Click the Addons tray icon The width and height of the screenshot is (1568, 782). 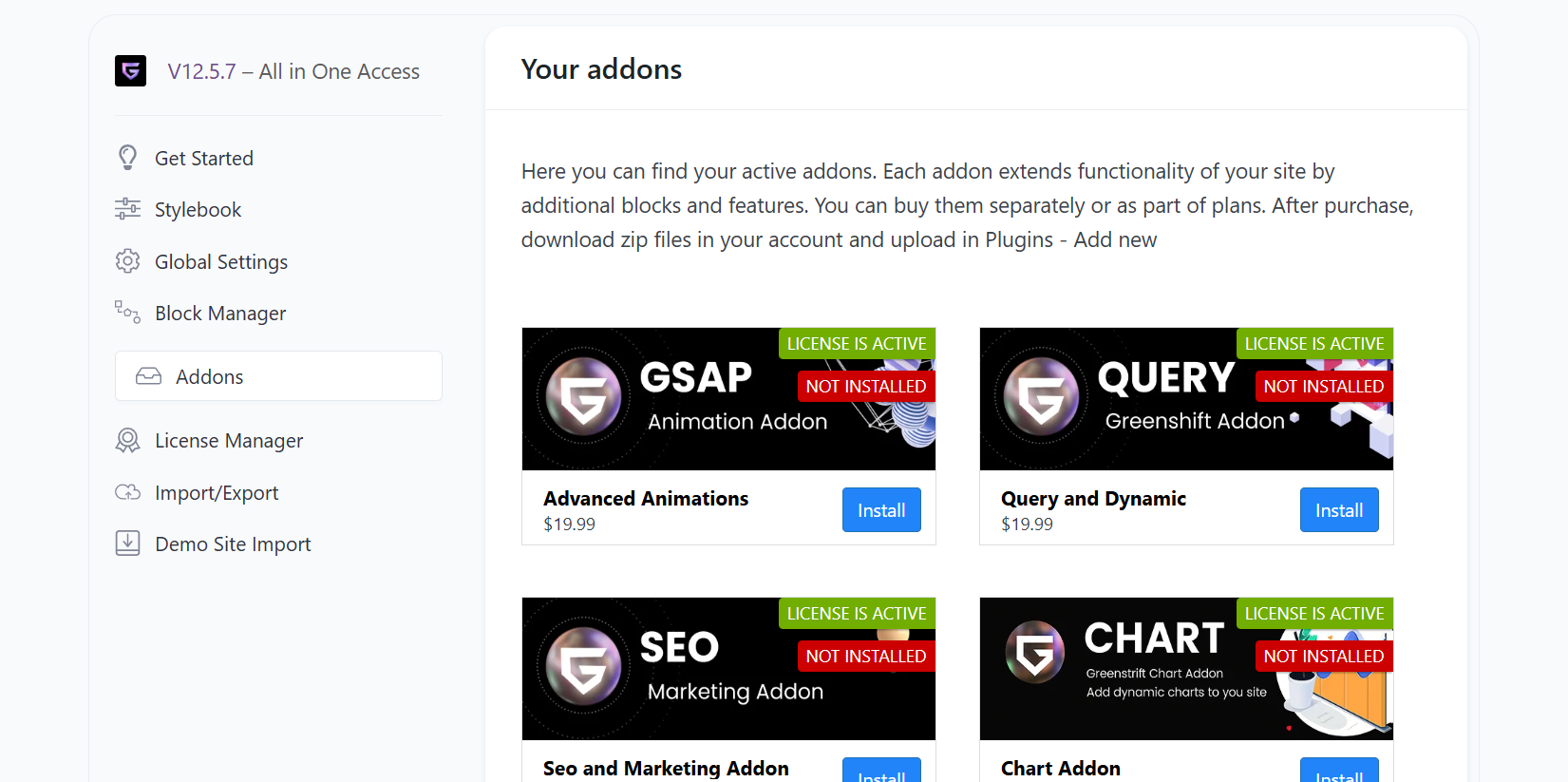148,376
